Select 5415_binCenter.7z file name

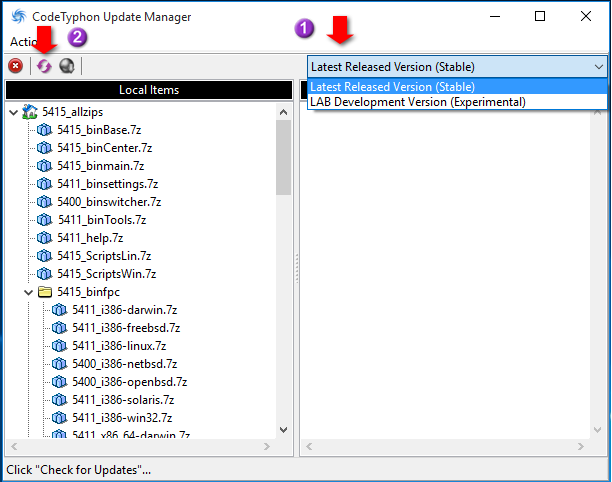pos(105,148)
